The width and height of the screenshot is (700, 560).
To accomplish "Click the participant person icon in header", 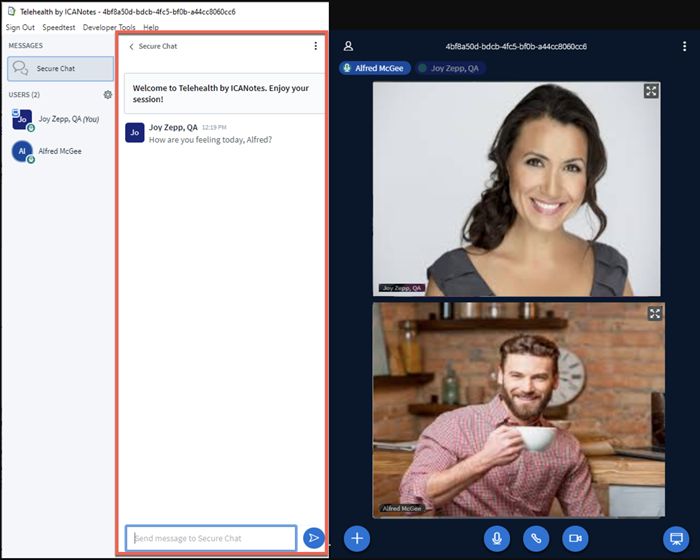I will (349, 46).
